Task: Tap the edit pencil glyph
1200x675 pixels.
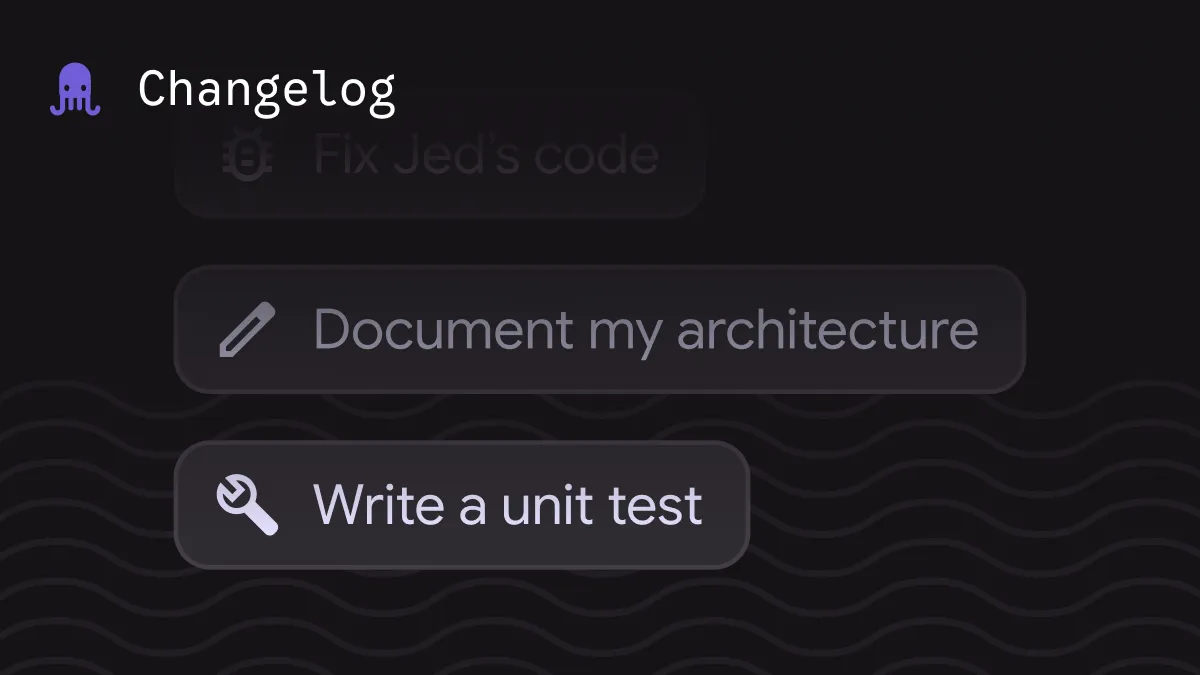Action: pos(246,331)
